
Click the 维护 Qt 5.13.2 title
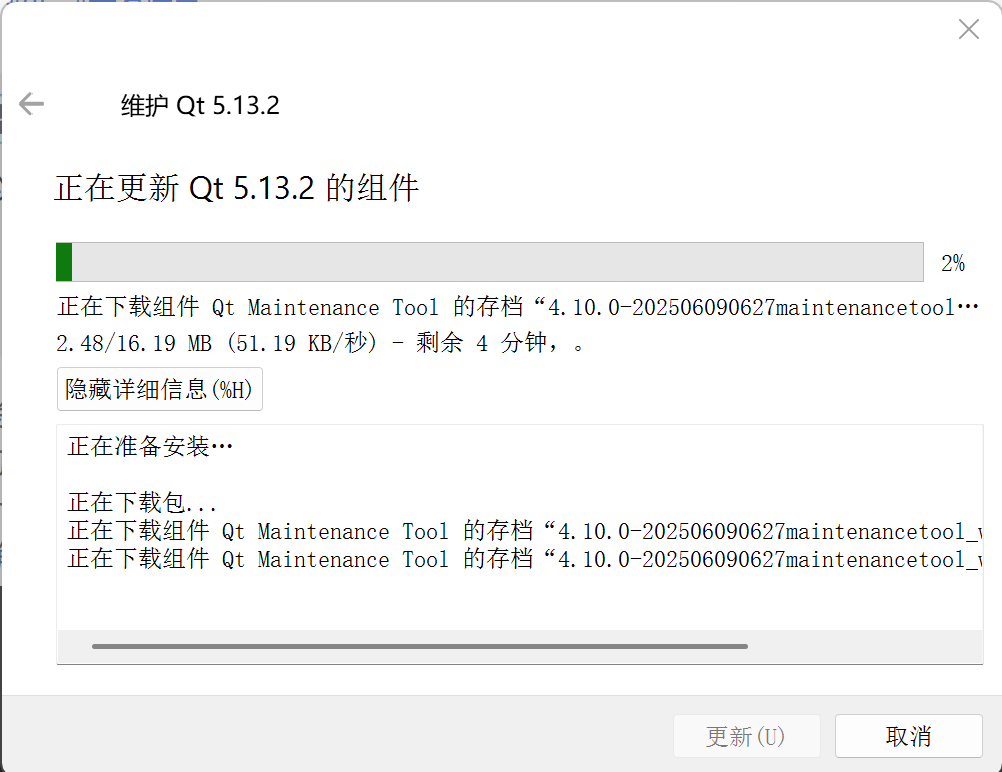(x=200, y=104)
